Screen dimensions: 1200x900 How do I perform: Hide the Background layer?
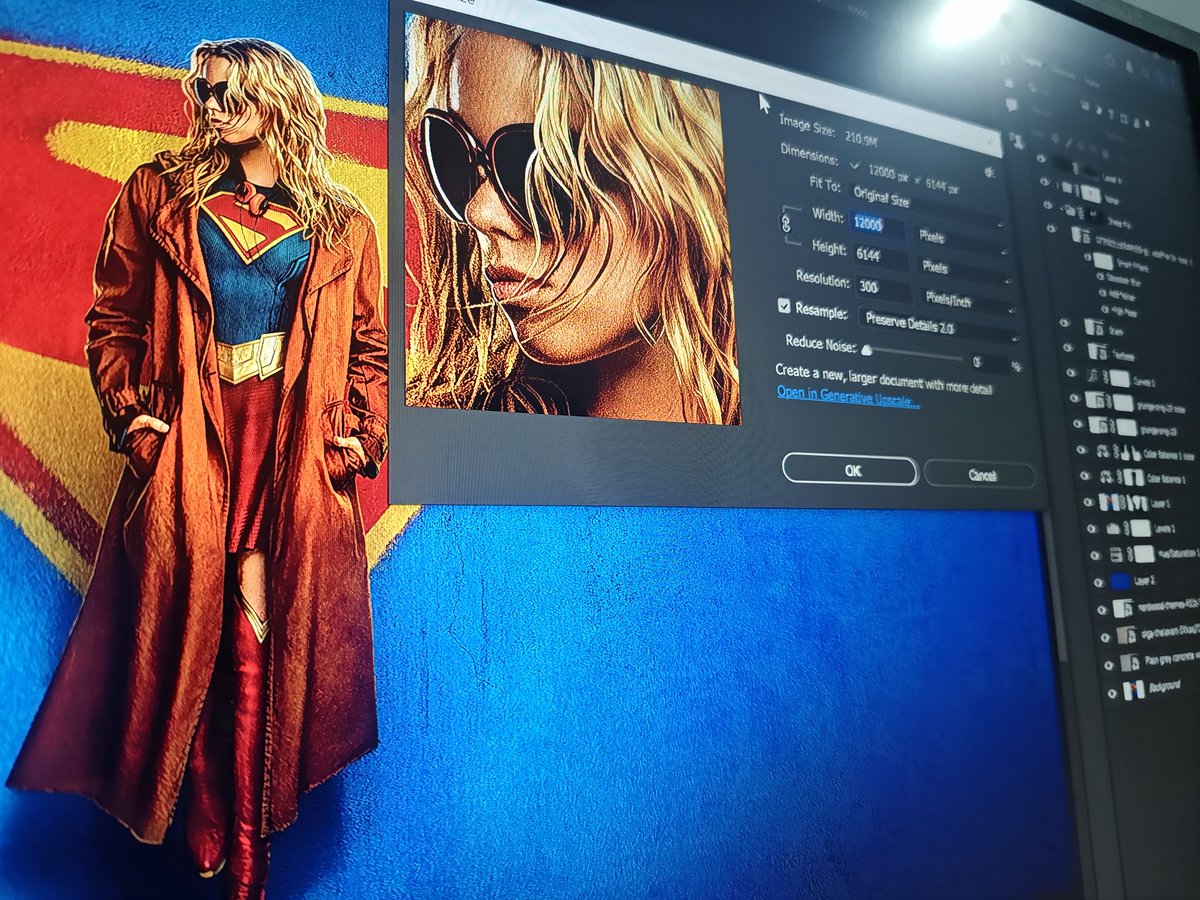click(1111, 693)
